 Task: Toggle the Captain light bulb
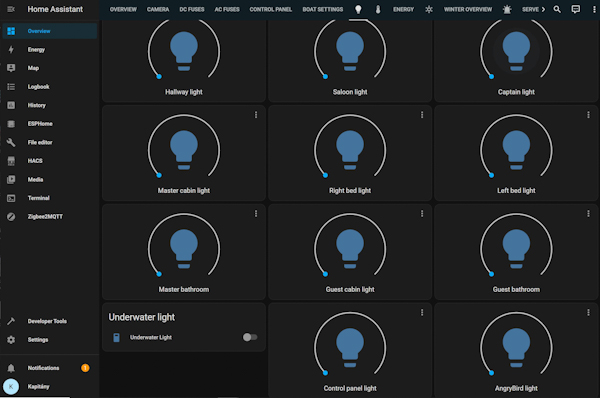516,51
